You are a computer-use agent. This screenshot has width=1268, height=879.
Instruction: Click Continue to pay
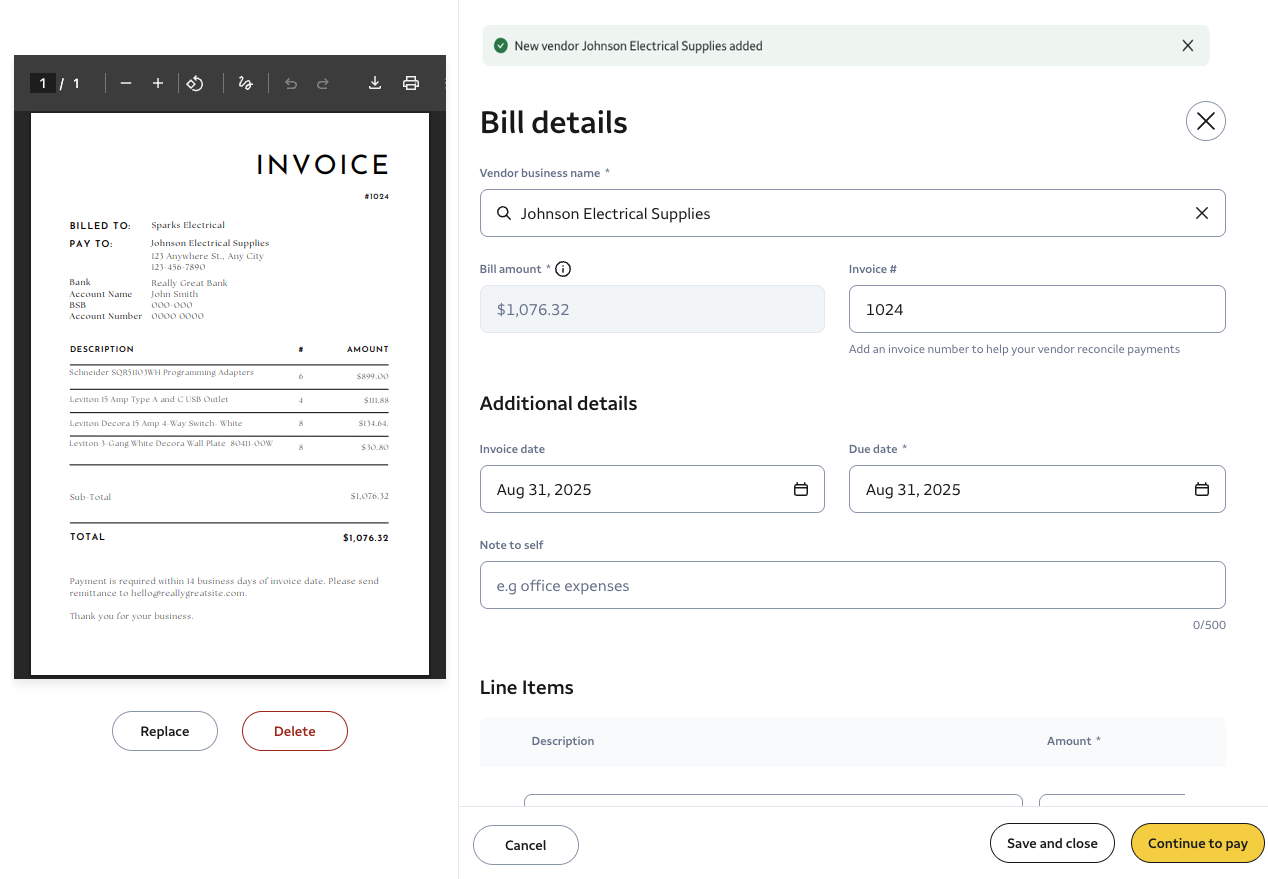(1197, 843)
